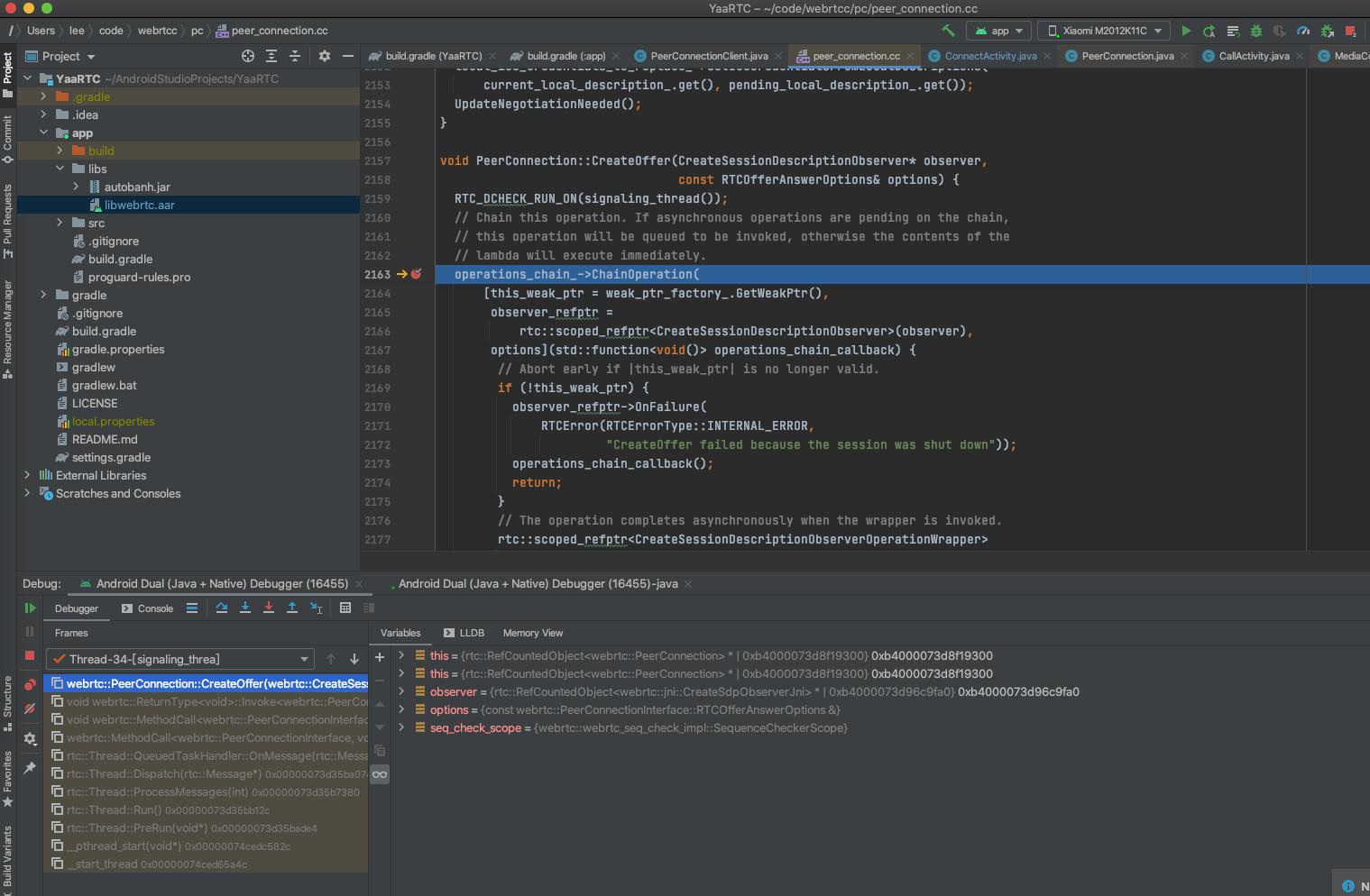The image size is (1370, 896).
Task: Toggle Mute Breakpoints in debug sidebar
Action: [30, 709]
